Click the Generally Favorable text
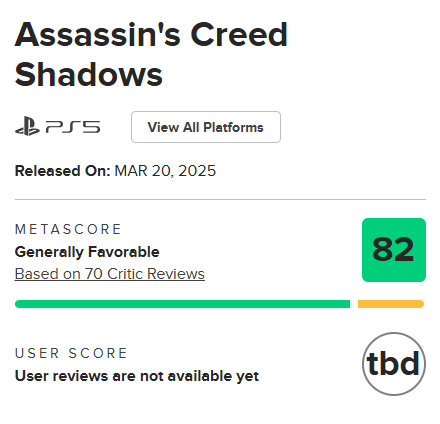This screenshot has width=440, height=424. (87, 252)
